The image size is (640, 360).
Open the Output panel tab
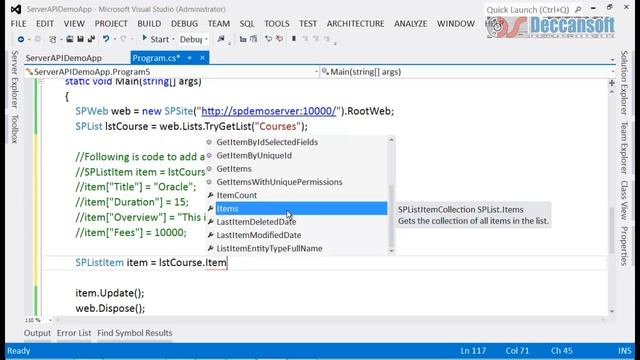pos(37,333)
